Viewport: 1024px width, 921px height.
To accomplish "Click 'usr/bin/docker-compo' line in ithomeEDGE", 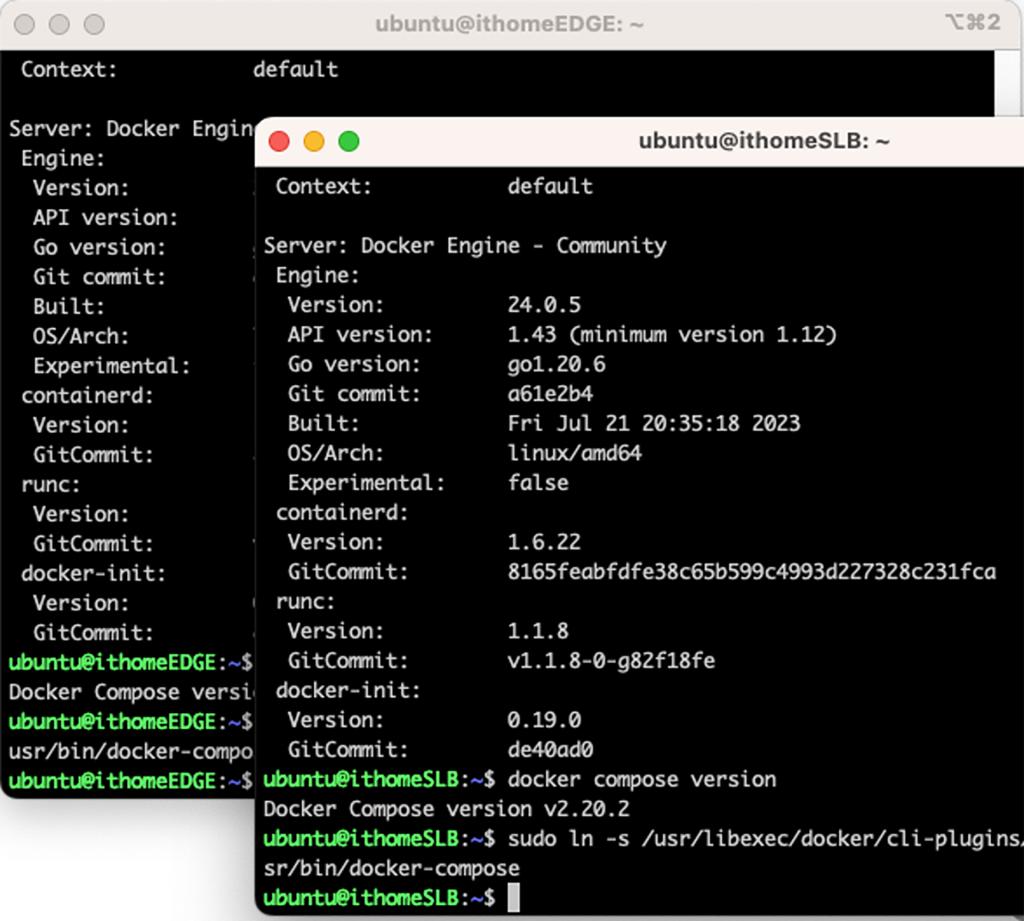I will [x=131, y=751].
